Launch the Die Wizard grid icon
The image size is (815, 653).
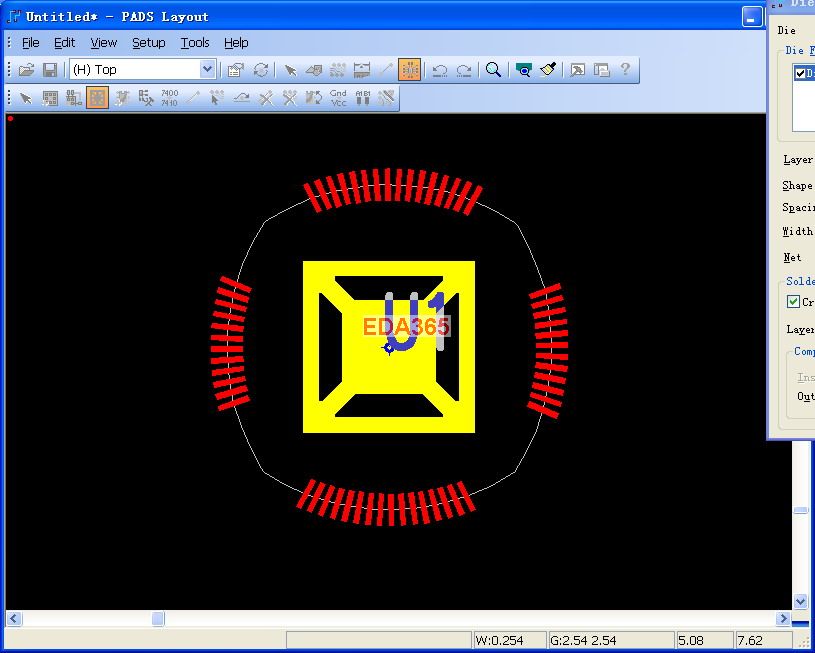click(50, 98)
